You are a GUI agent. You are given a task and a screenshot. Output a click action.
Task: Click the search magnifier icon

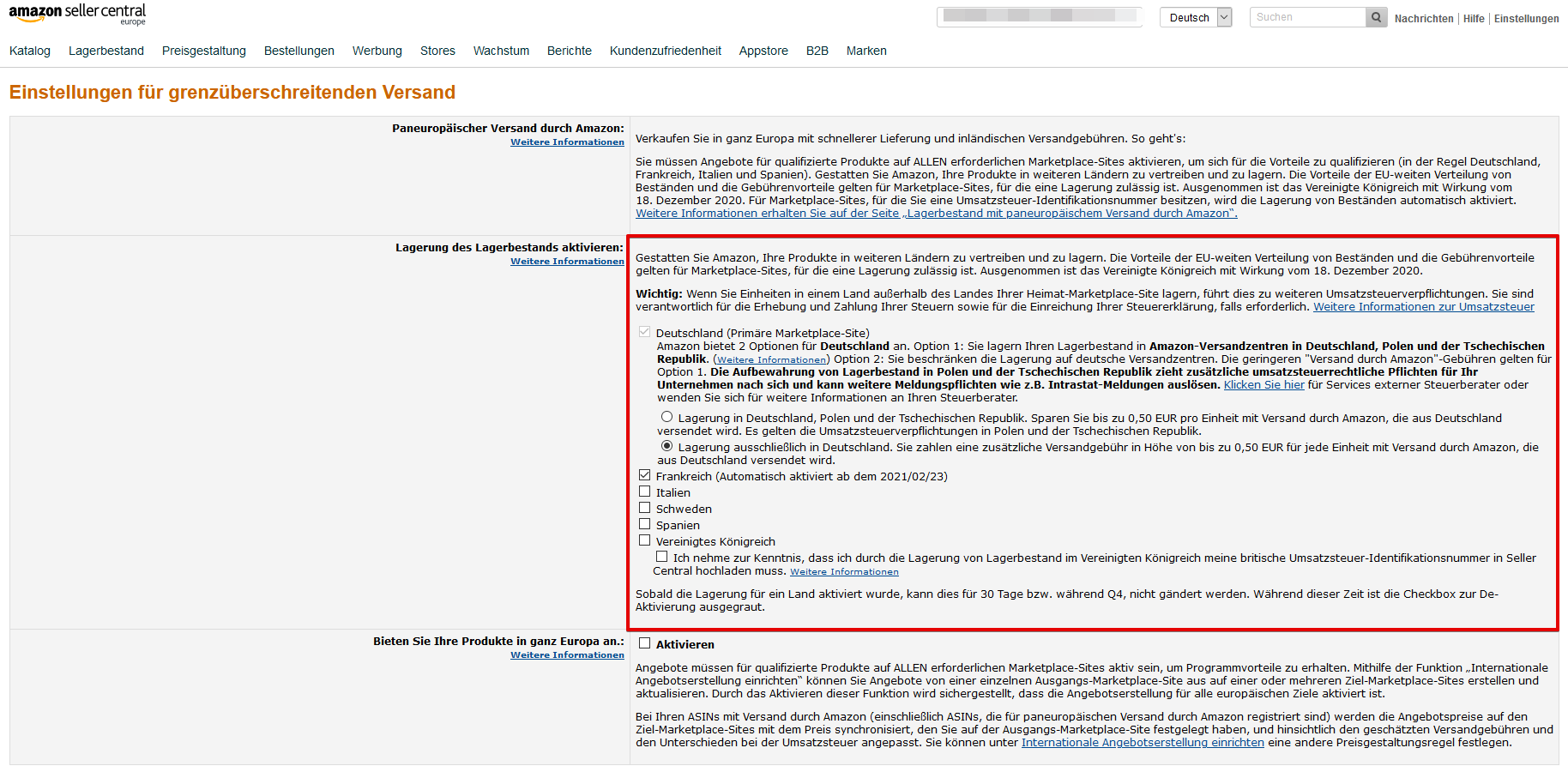(x=1376, y=16)
